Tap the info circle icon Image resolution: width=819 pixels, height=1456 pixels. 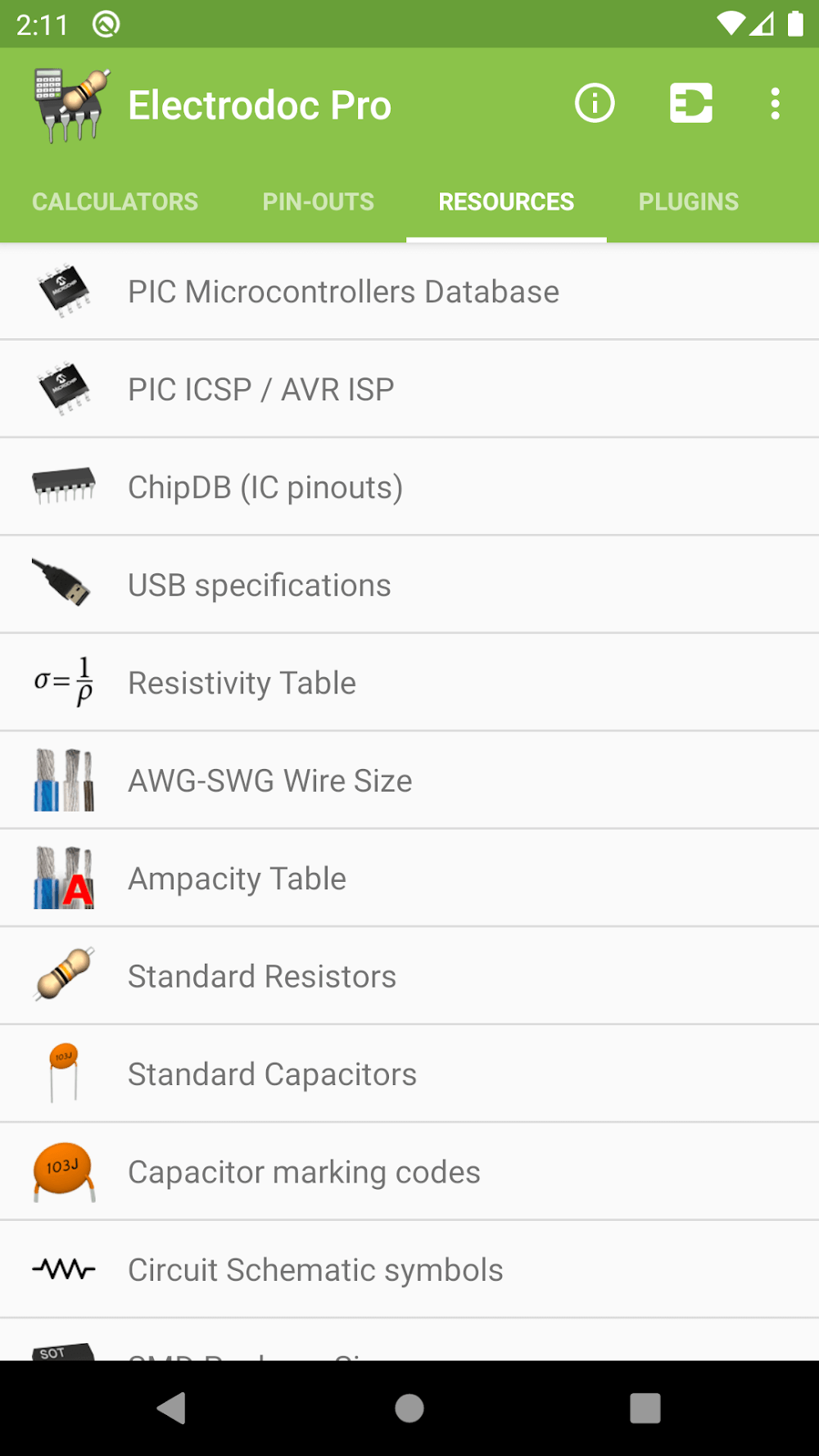click(x=594, y=104)
